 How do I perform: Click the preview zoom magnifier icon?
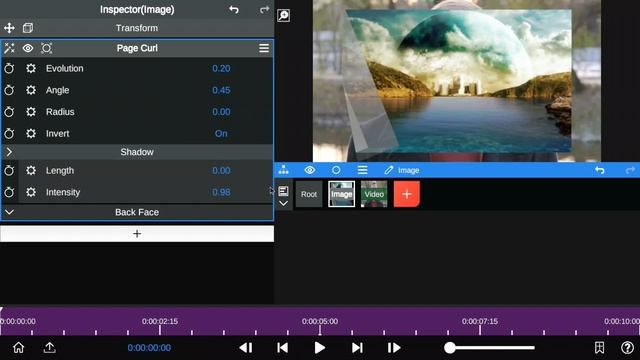[x=284, y=16]
